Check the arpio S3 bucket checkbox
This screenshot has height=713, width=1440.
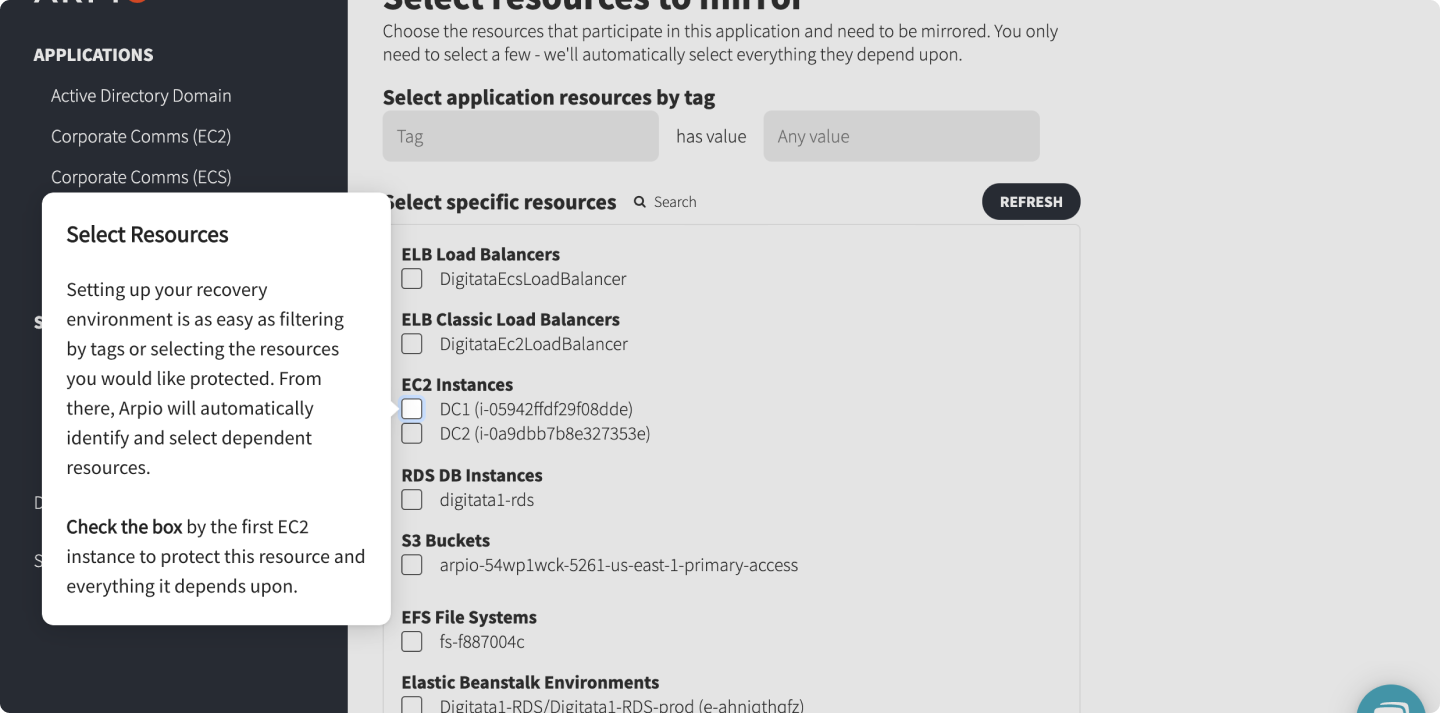click(412, 565)
